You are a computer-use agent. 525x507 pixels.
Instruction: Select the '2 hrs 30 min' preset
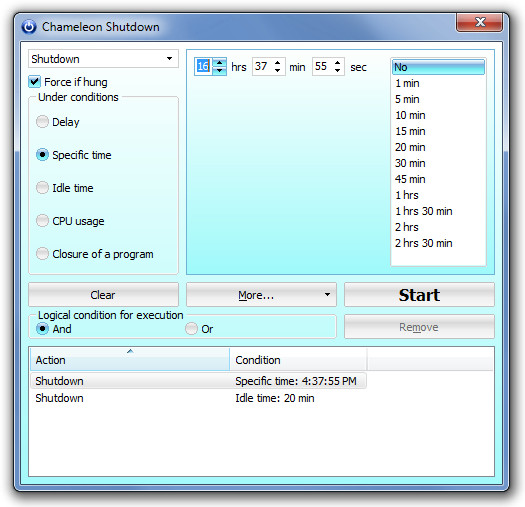tap(438, 243)
